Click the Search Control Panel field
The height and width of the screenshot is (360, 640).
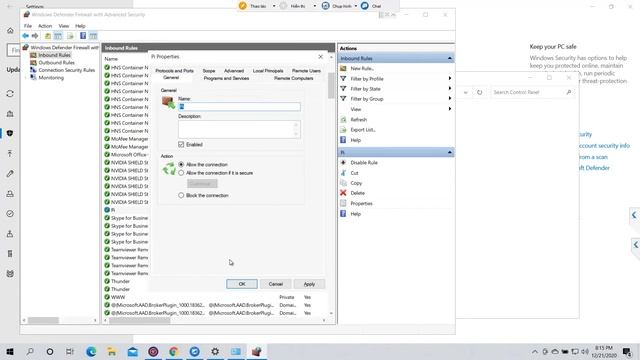point(532,92)
